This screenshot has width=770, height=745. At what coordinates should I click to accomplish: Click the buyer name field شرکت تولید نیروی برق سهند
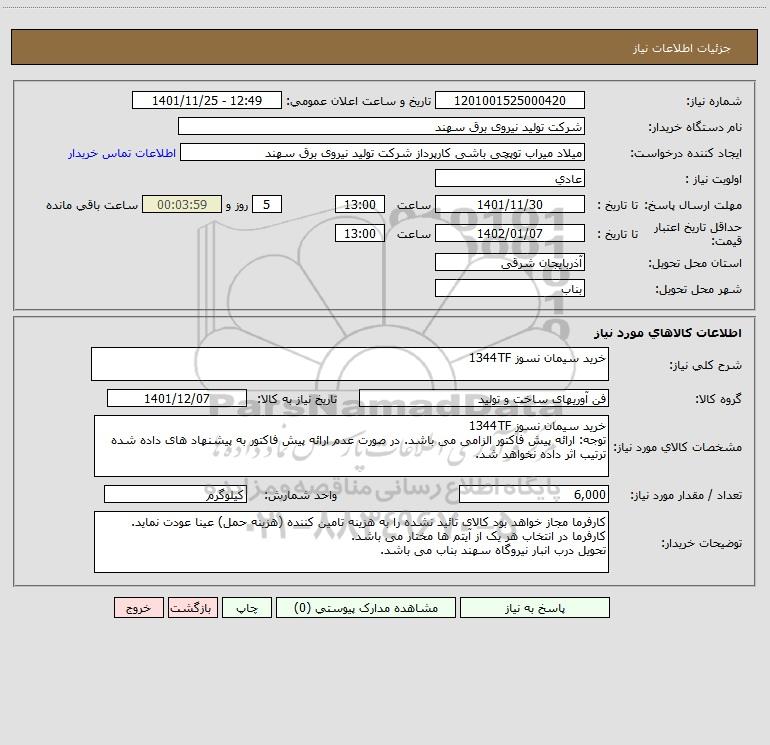[381, 126]
